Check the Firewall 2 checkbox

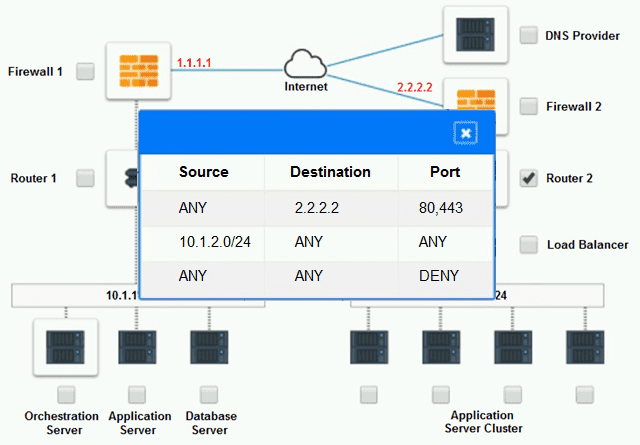tap(529, 105)
